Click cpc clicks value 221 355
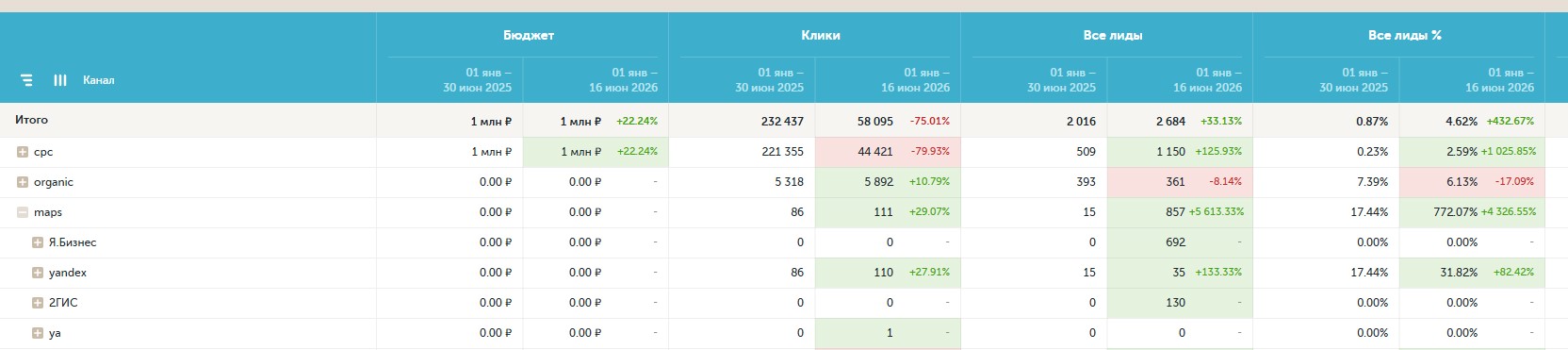This screenshot has height=350, width=1568. 782,152
